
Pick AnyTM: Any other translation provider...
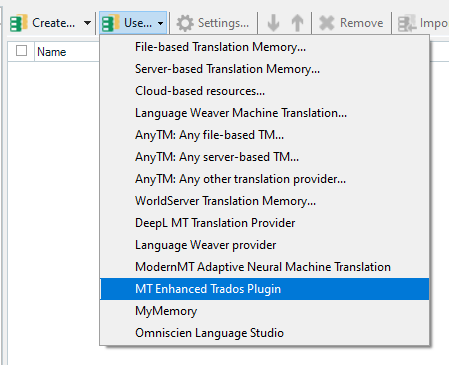click(265, 179)
